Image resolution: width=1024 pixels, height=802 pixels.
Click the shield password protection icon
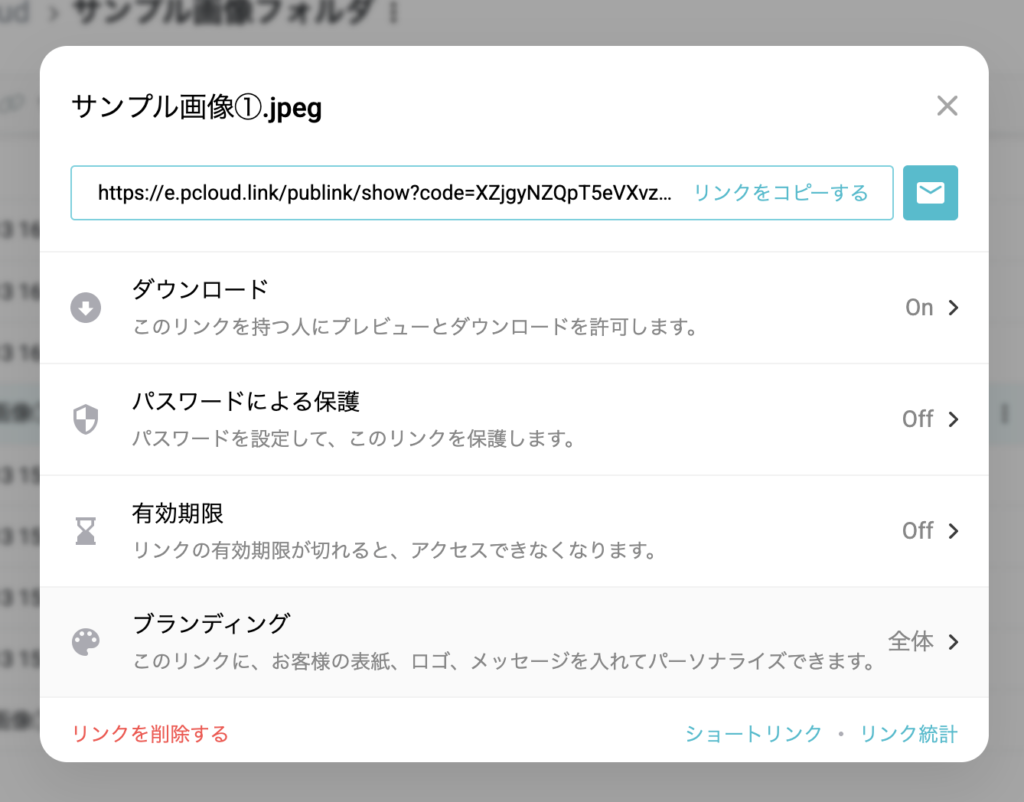click(x=85, y=419)
